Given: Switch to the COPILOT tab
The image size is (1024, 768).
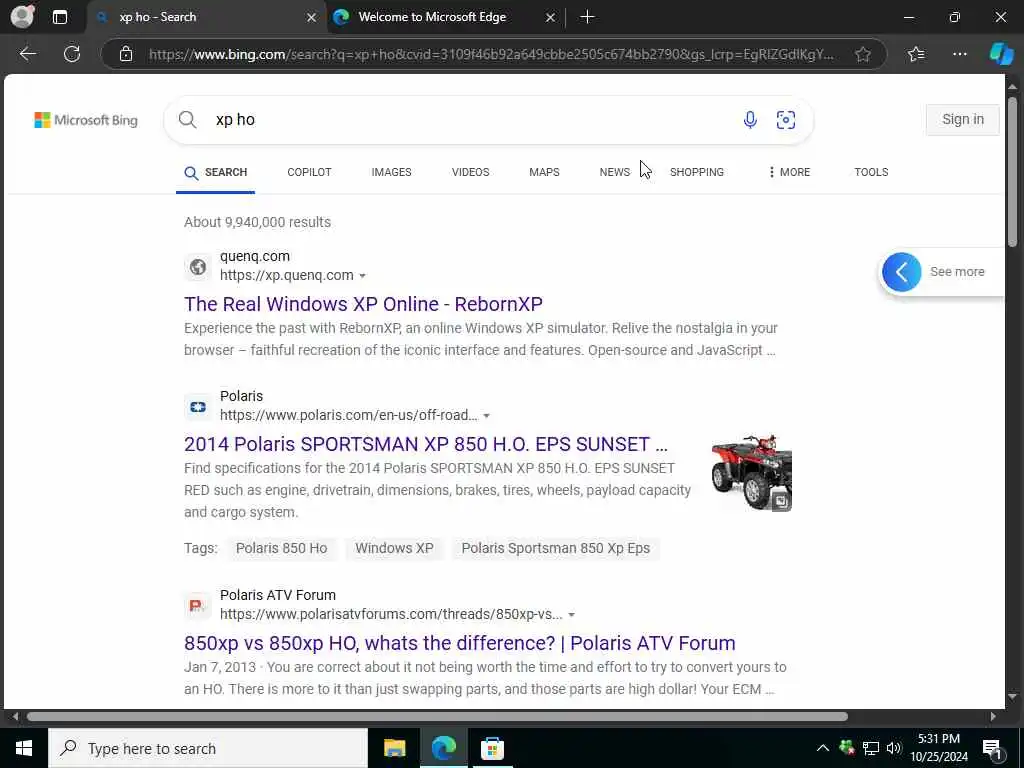Looking at the screenshot, I should [x=309, y=172].
